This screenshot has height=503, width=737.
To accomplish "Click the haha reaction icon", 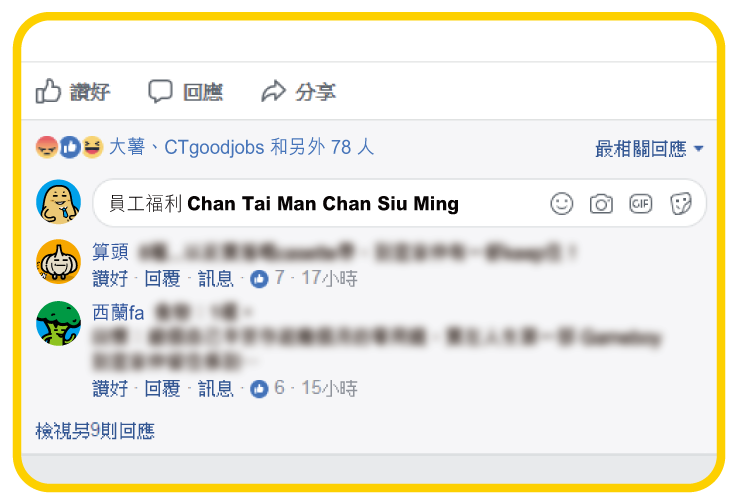I will point(93,147).
